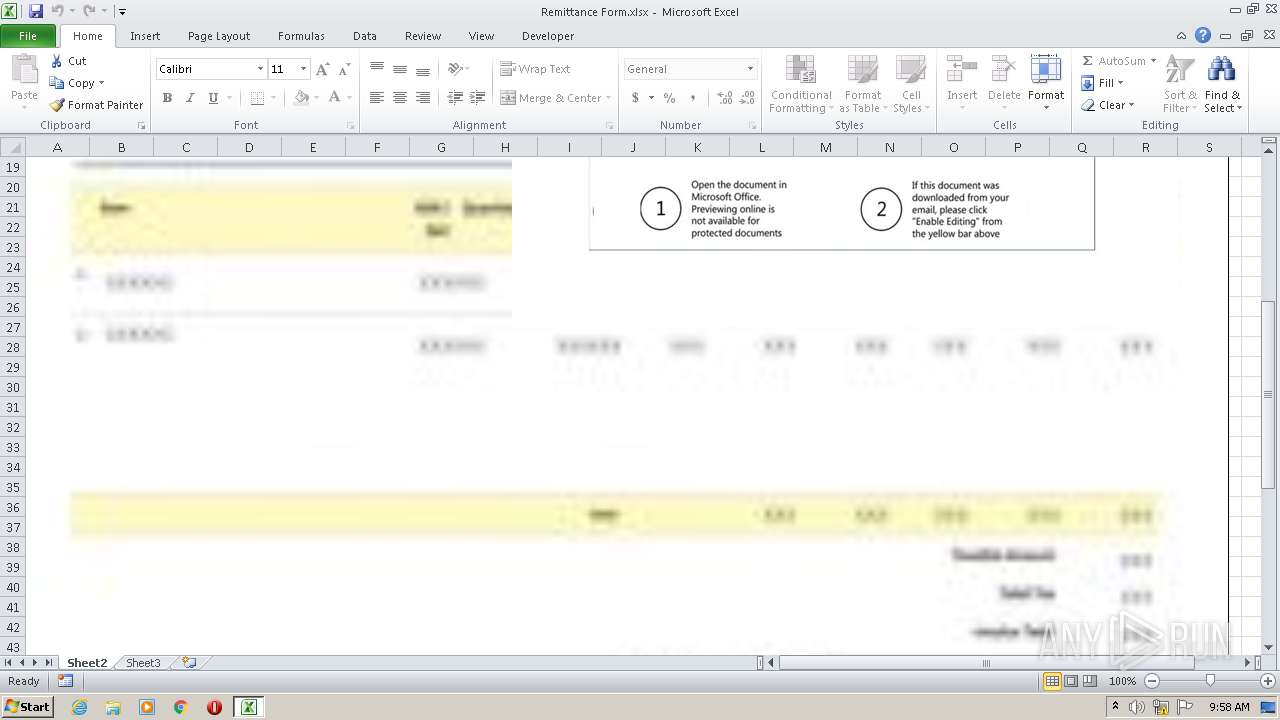Switch to the Data tab
The width and height of the screenshot is (1280, 720).
[365, 36]
